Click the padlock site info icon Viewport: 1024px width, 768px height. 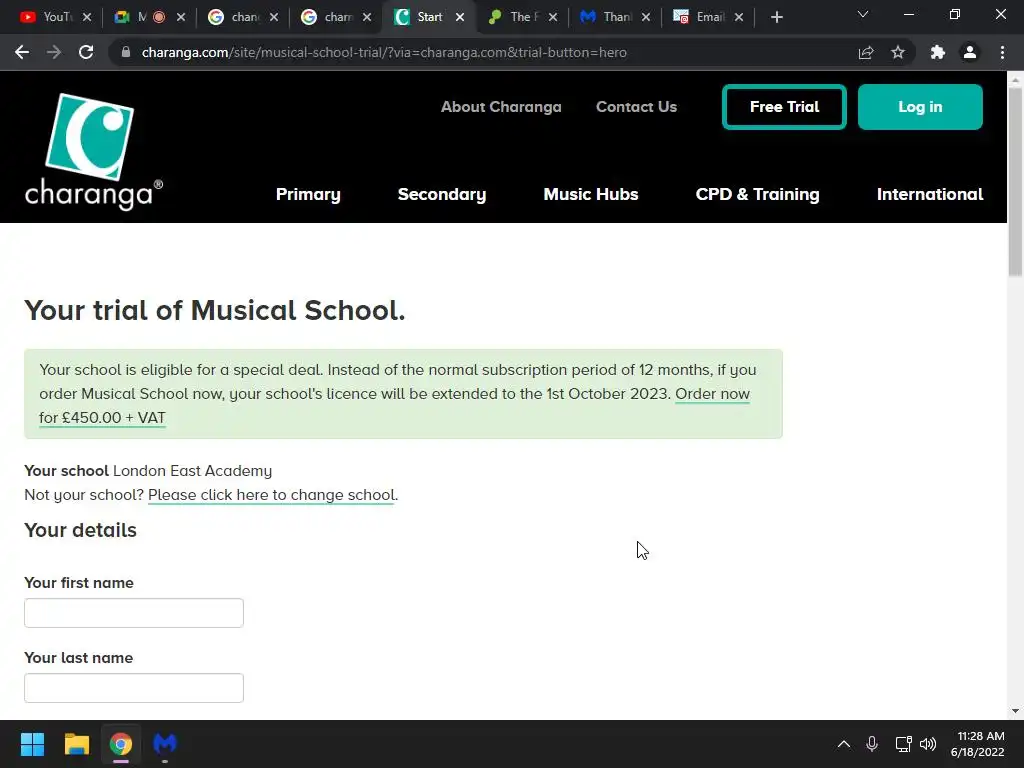coord(126,52)
